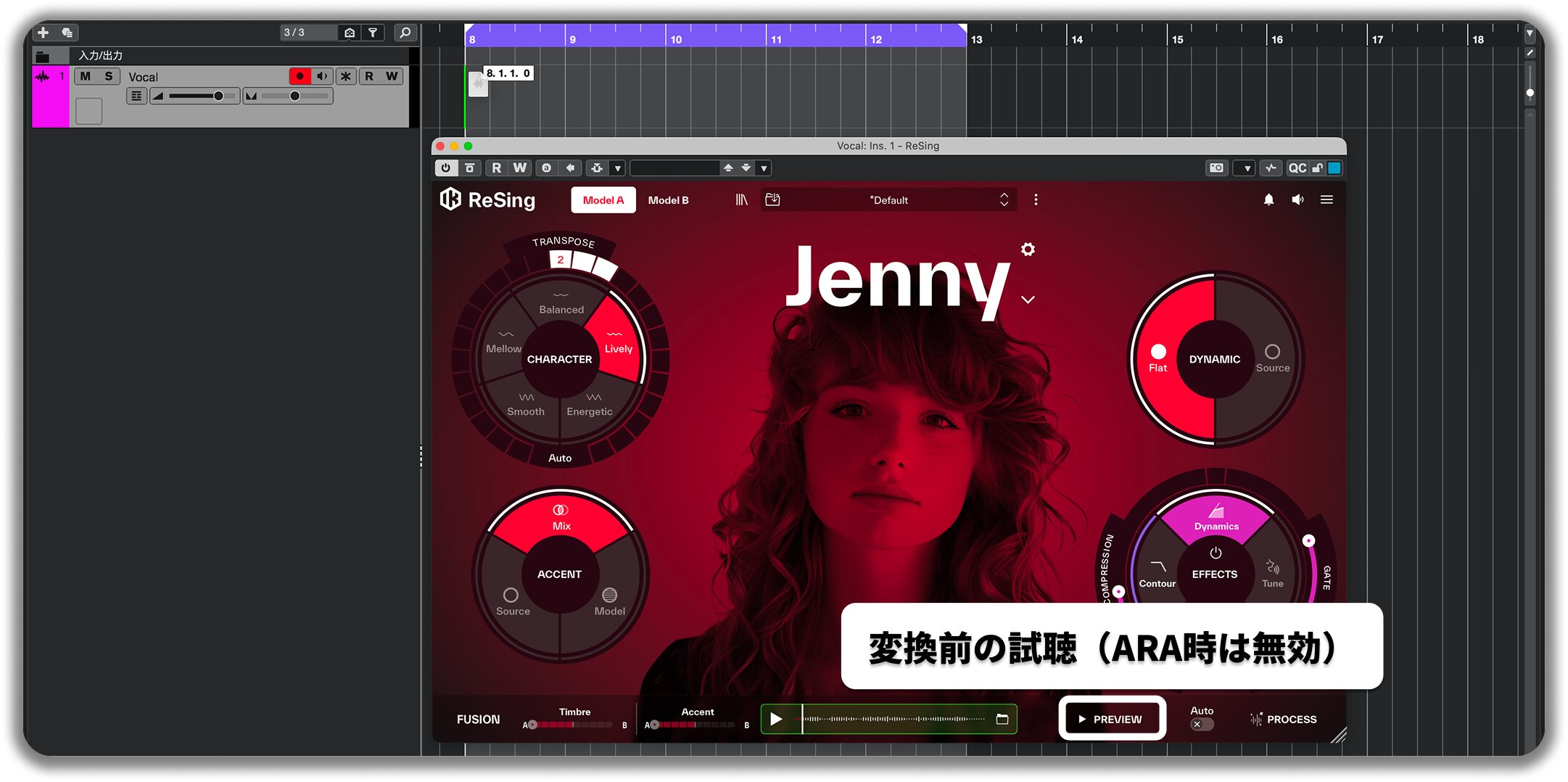The width and height of the screenshot is (1568, 782).
Task: Toggle the Auto process switch
Action: (x=1202, y=724)
